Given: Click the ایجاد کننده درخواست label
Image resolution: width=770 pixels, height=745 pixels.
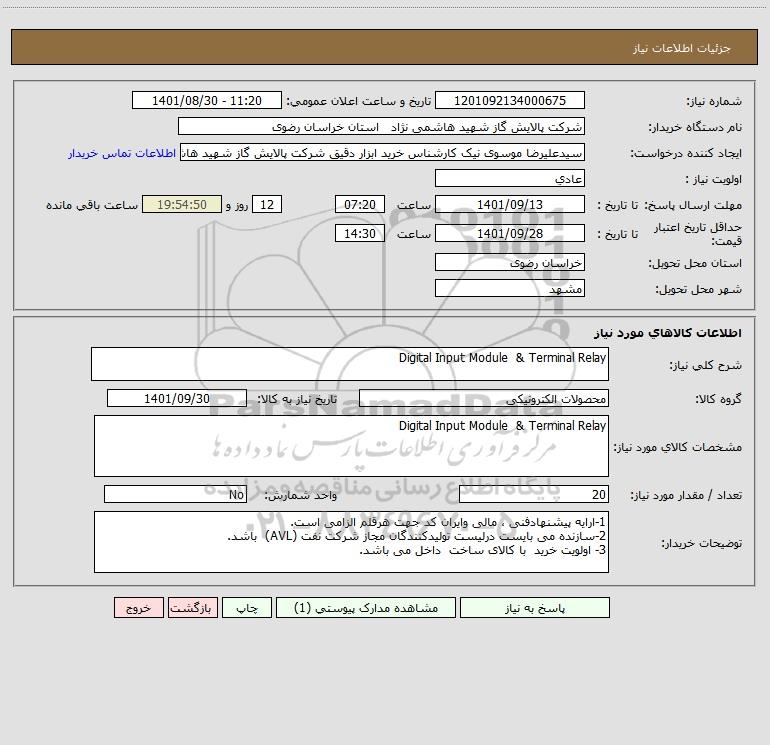Looking at the screenshot, I should point(686,153).
